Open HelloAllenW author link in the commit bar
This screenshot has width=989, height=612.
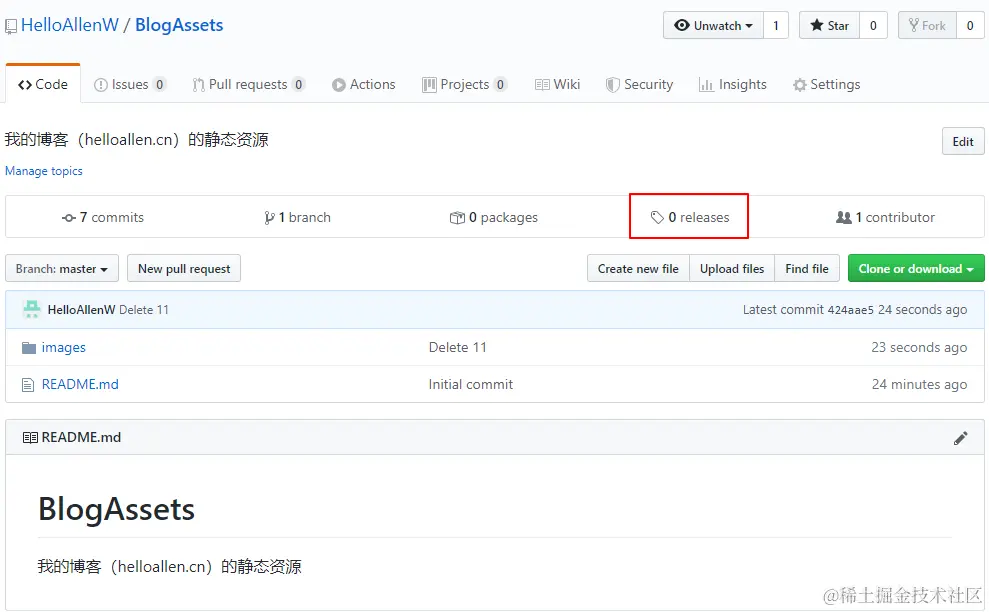[x=81, y=310]
